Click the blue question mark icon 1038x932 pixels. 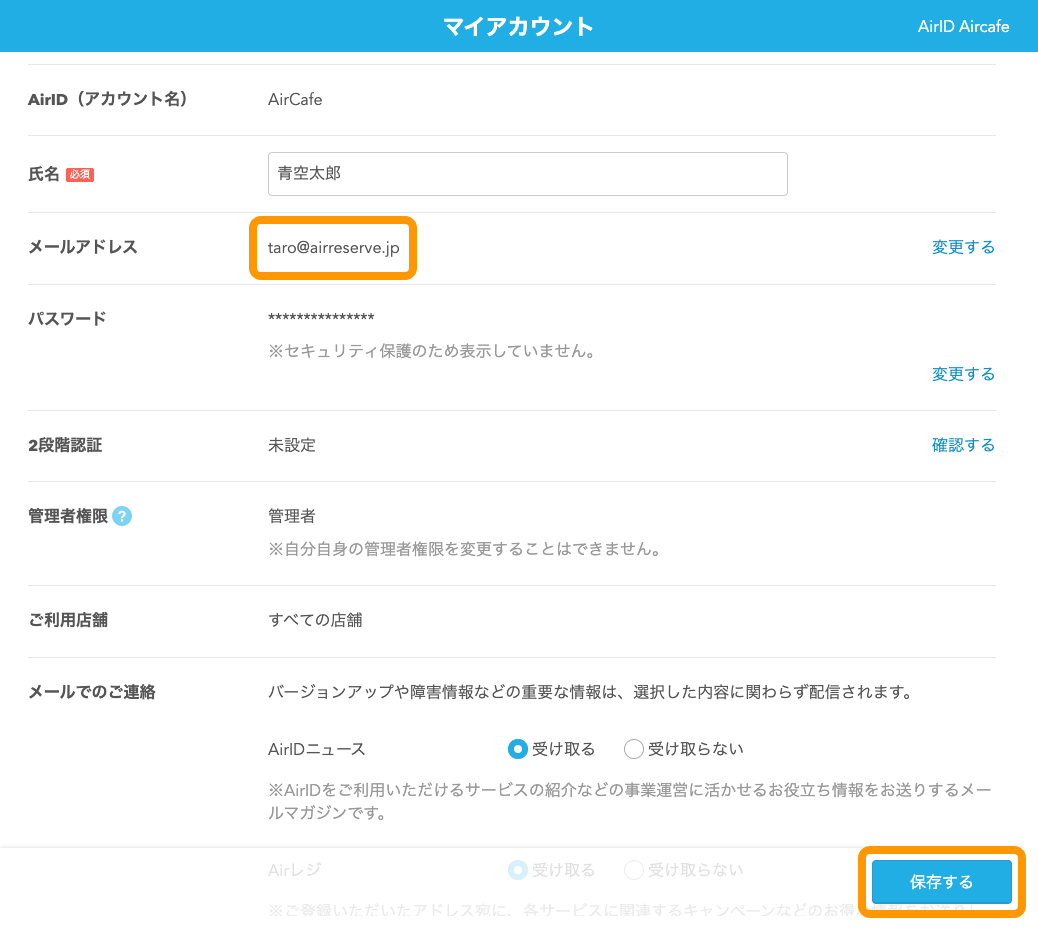click(121, 516)
